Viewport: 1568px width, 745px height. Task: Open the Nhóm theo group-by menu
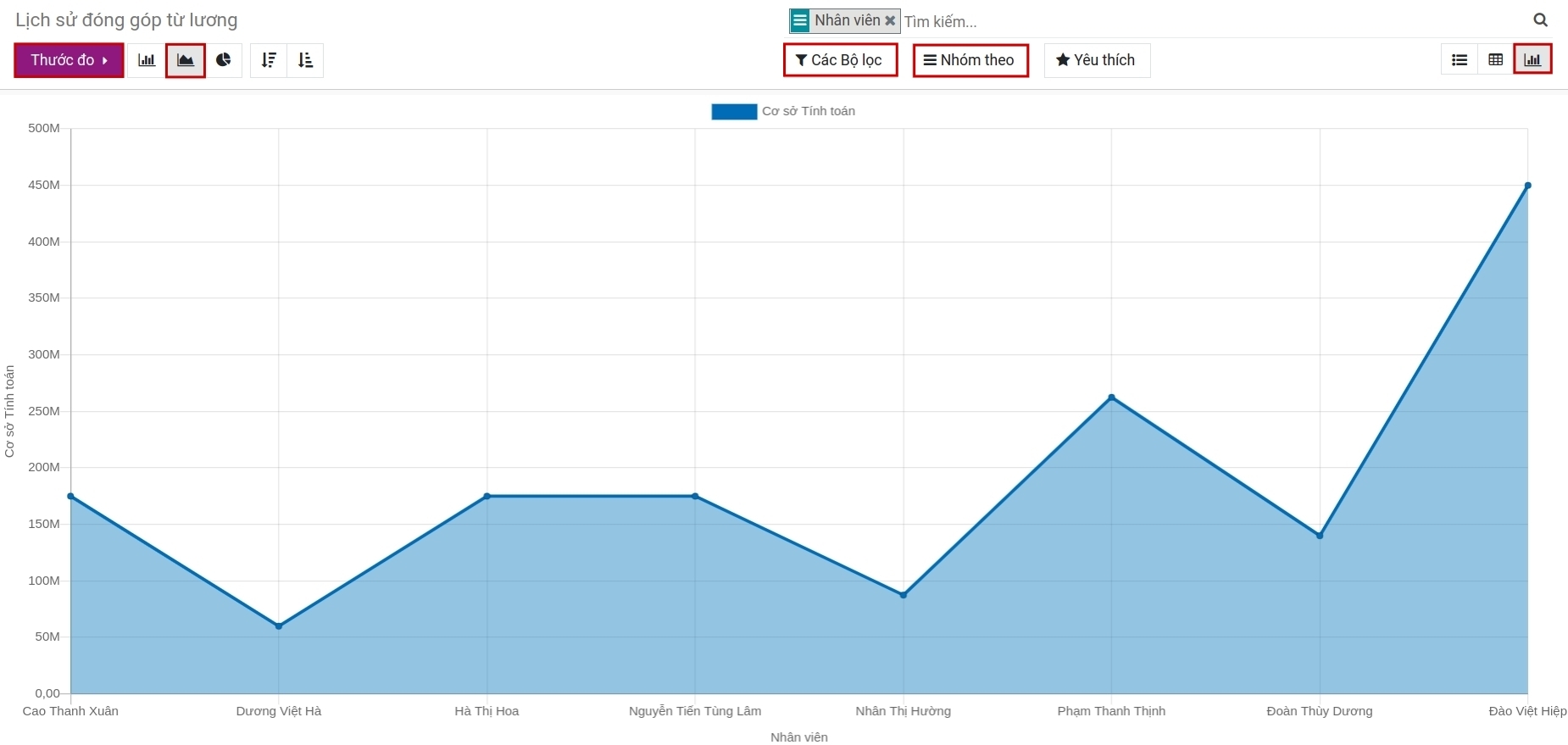(970, 60)
